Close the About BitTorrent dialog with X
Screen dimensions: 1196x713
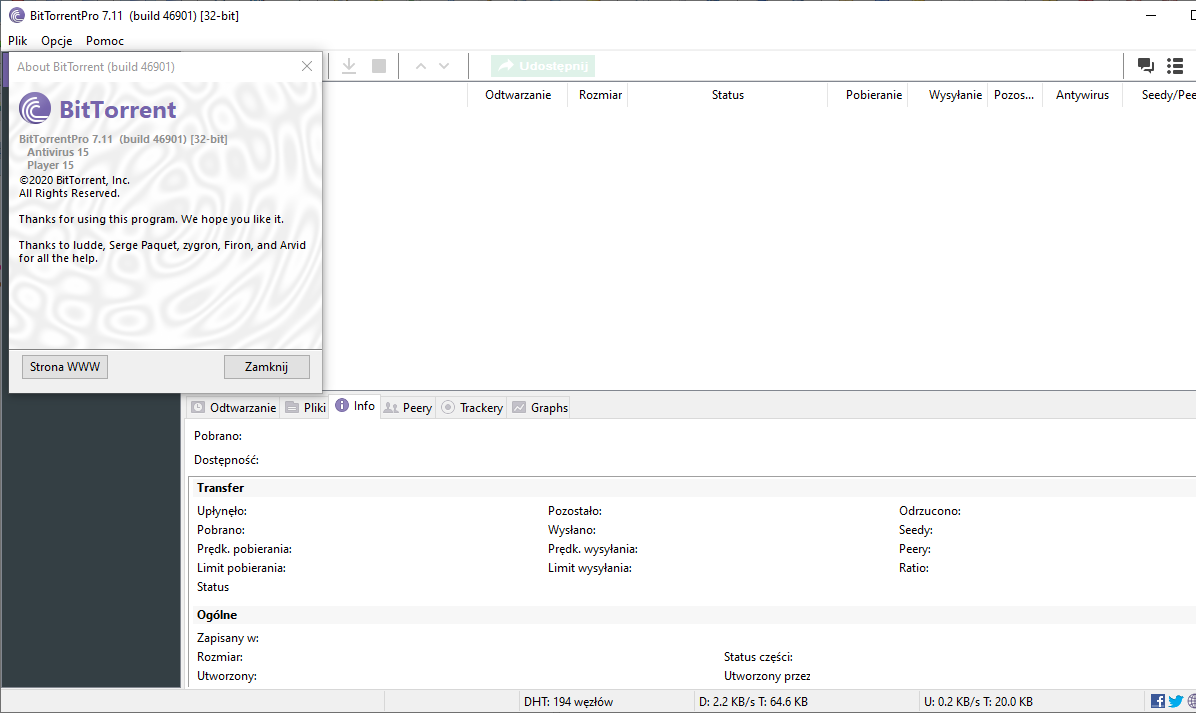[307, 66]
